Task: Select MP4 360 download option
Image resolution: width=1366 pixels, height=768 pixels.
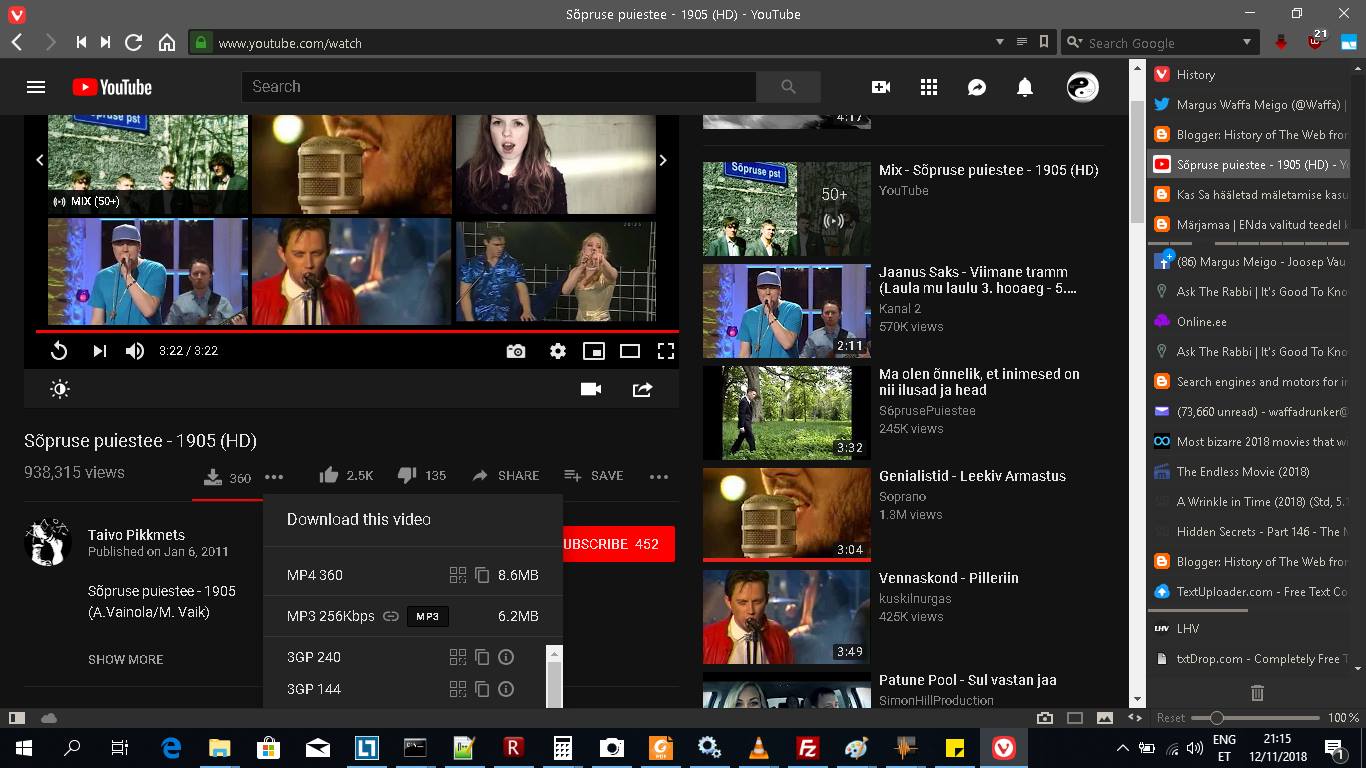Action: (315, 575)
